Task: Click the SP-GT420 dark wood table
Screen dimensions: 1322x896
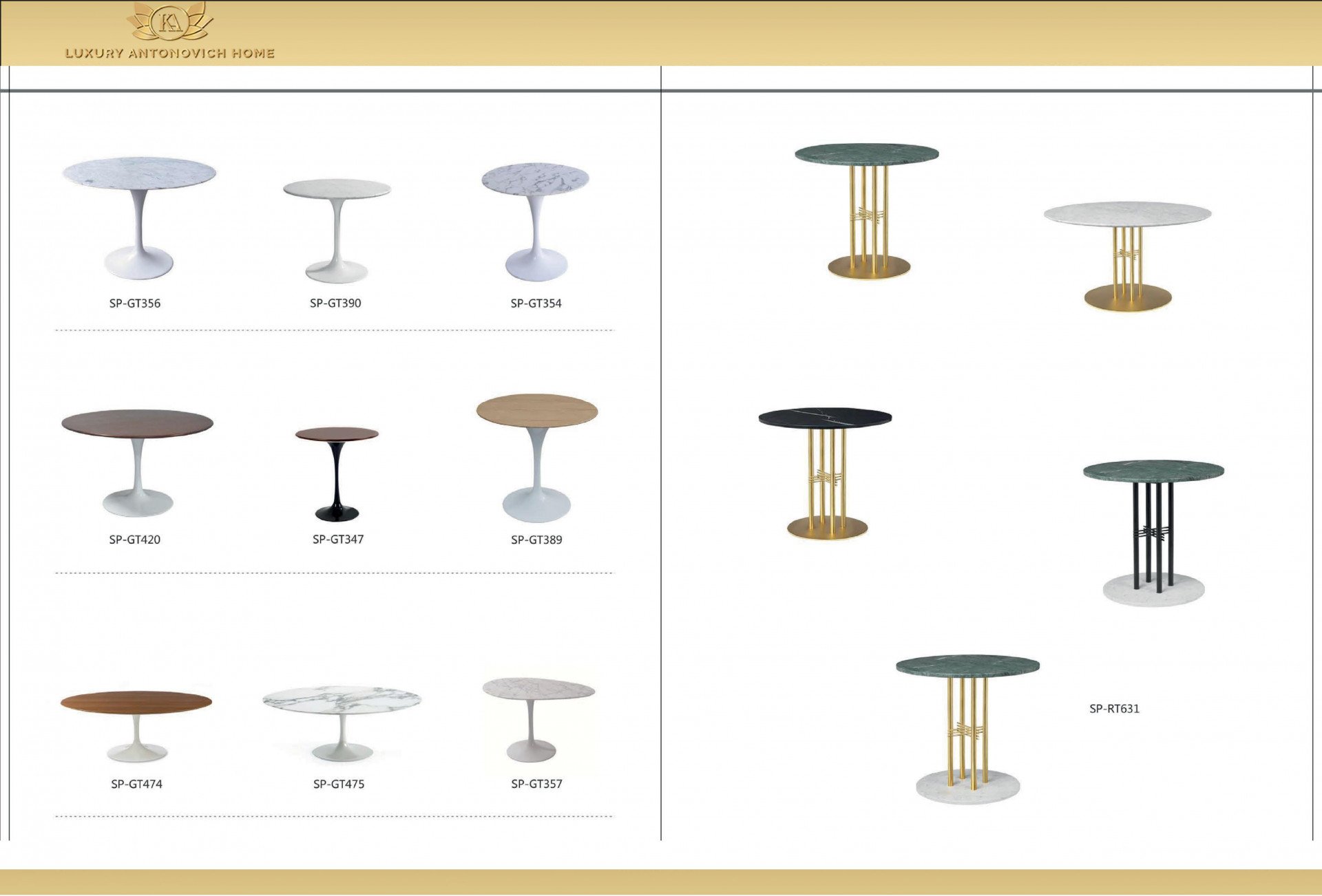Action: [x=137, y=461]
